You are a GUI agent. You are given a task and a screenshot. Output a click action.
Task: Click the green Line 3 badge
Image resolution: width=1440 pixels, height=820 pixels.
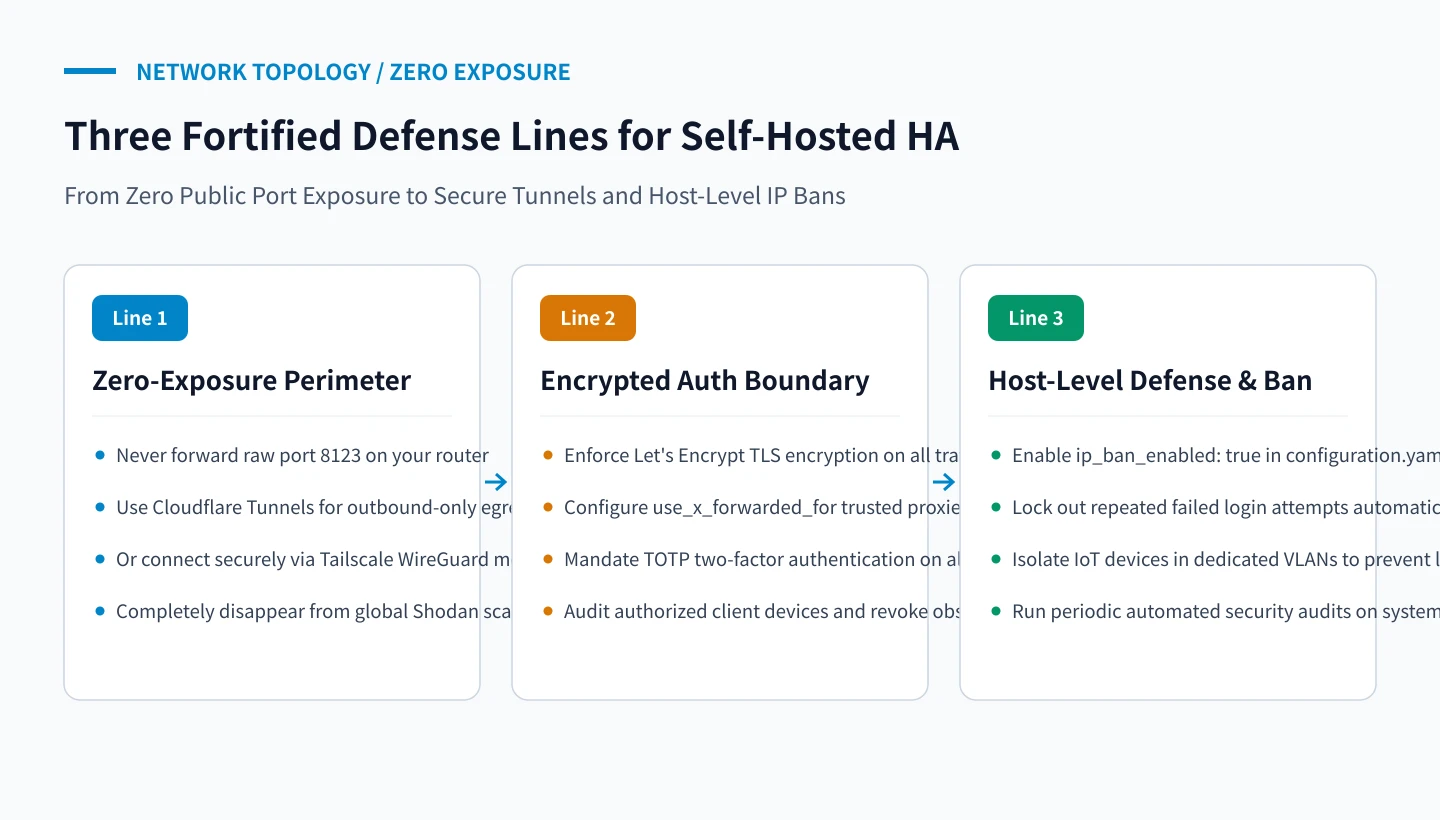pyautogui.click(x=1036, y=318)
